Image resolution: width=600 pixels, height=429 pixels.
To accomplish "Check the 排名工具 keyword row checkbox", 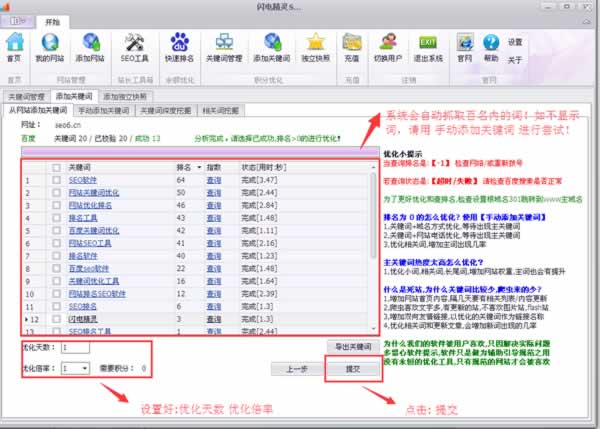I will coord(57,217).
